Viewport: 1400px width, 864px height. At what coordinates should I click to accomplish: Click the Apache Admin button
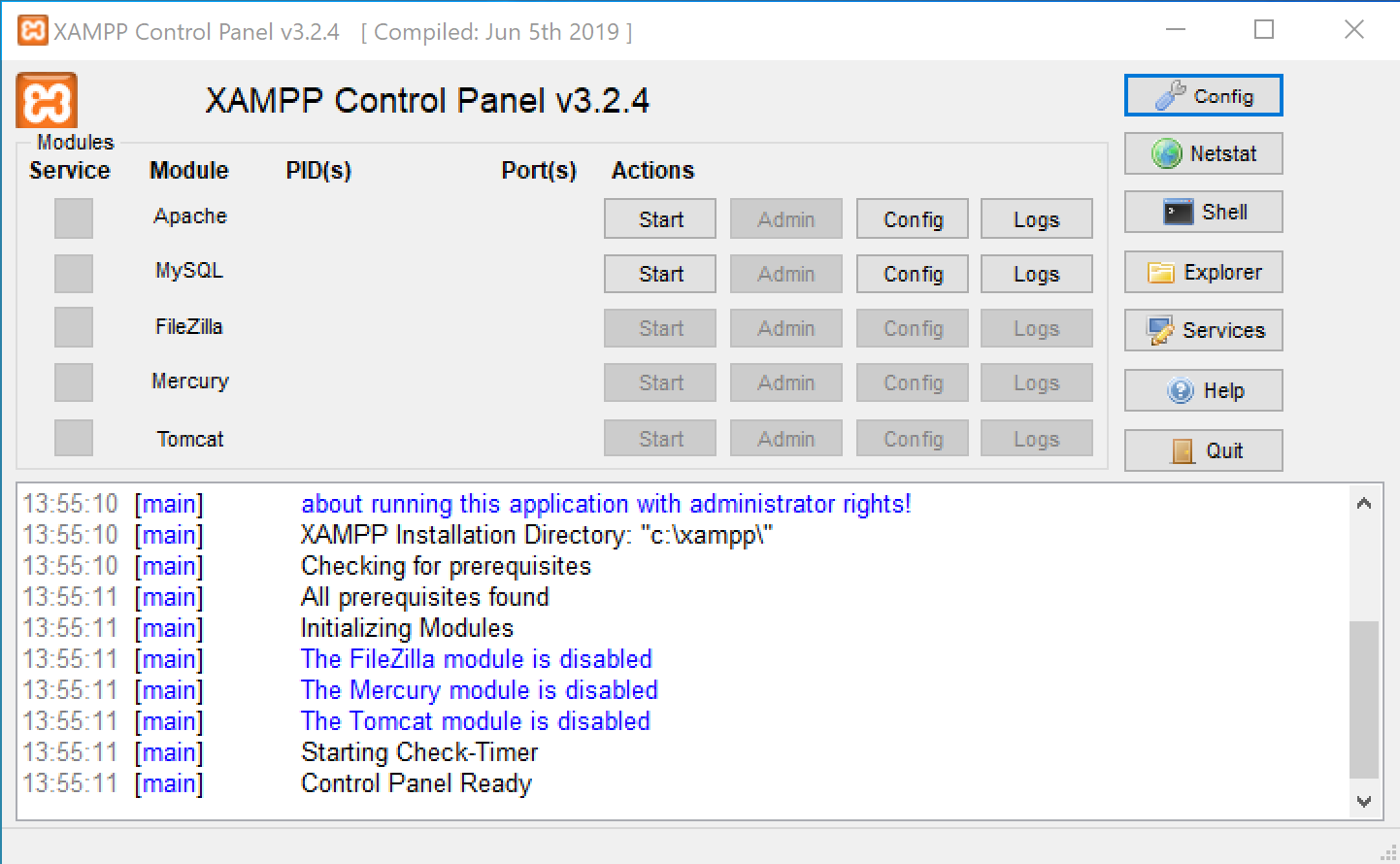coord(786,218)
